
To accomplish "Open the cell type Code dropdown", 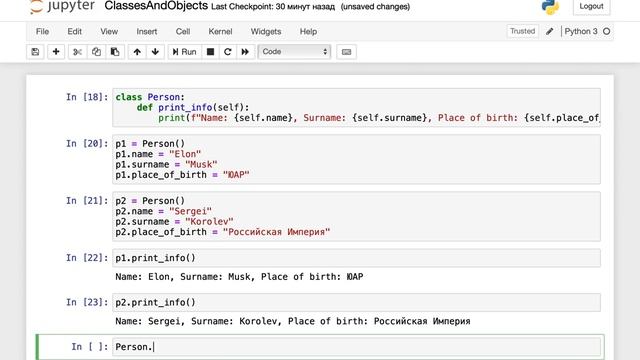I will (x=294, y=52).
